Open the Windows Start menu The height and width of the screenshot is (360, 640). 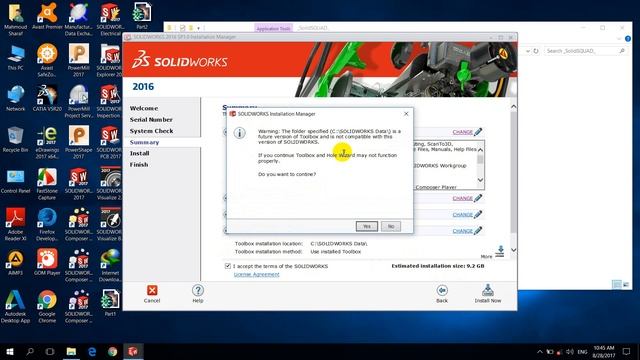(x=10, y=351)
